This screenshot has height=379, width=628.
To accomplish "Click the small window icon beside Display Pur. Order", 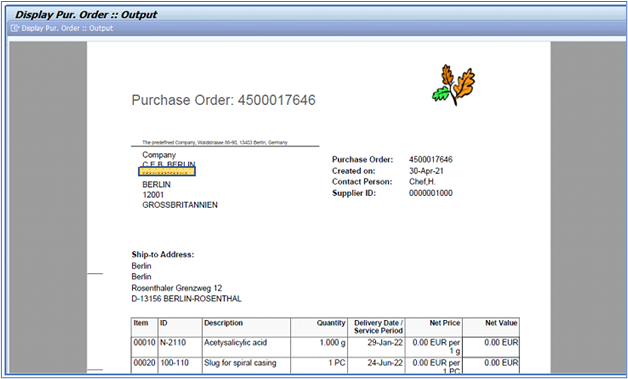I will pos(15,28).
